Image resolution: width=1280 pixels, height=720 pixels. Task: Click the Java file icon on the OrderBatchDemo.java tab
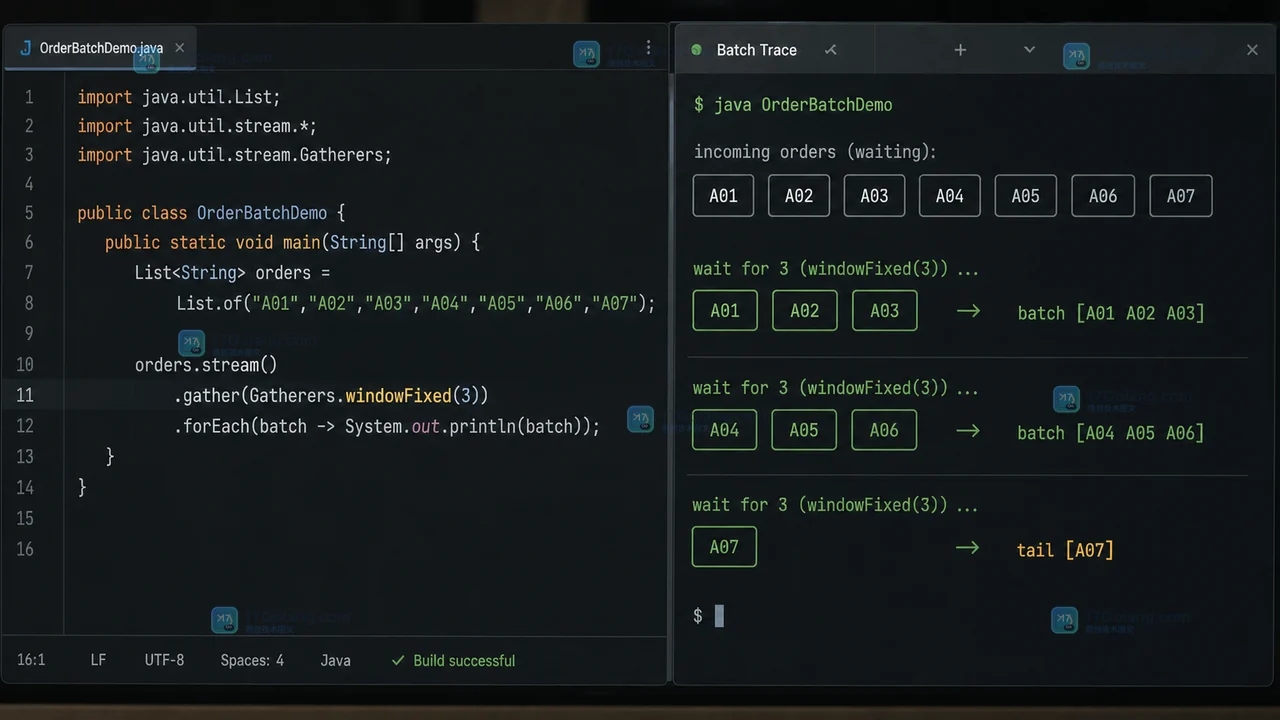pyautogui.click(x=25, y=48)
